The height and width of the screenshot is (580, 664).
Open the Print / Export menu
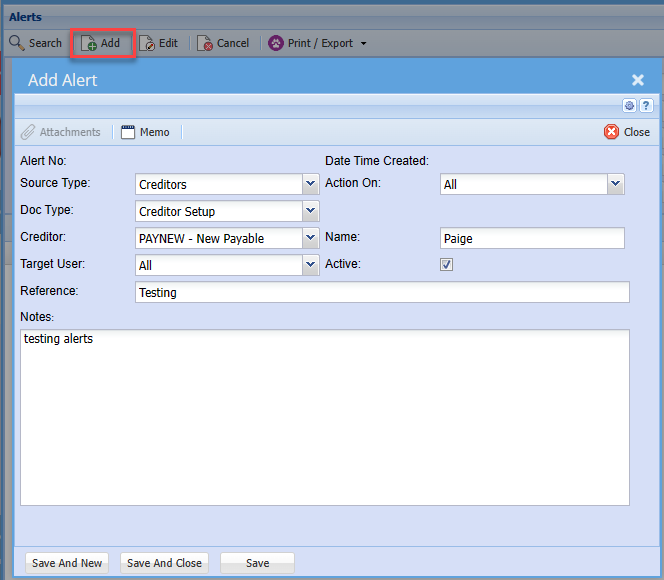pos(317,43)
